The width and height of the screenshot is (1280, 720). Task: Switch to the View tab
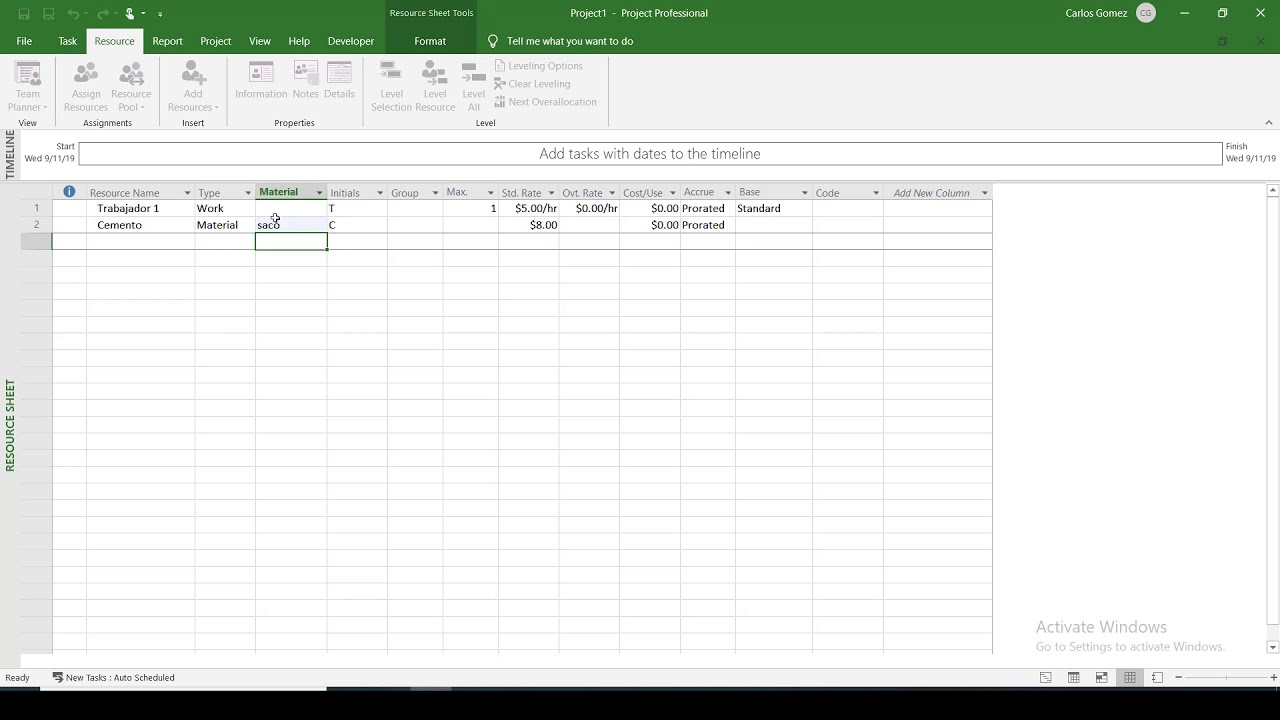(260, 41)
